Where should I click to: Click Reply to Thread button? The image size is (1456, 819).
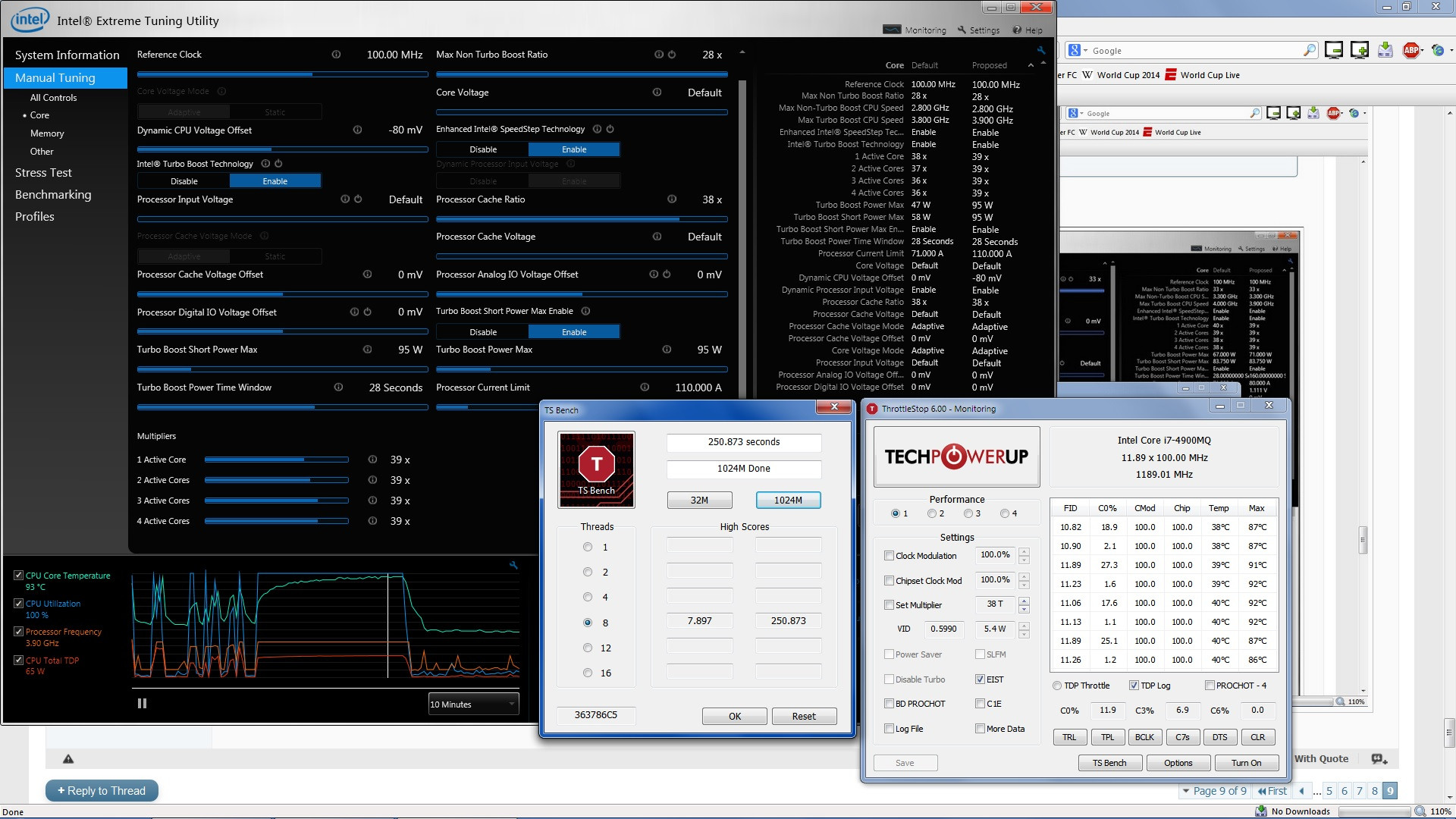tap(102, 791)
